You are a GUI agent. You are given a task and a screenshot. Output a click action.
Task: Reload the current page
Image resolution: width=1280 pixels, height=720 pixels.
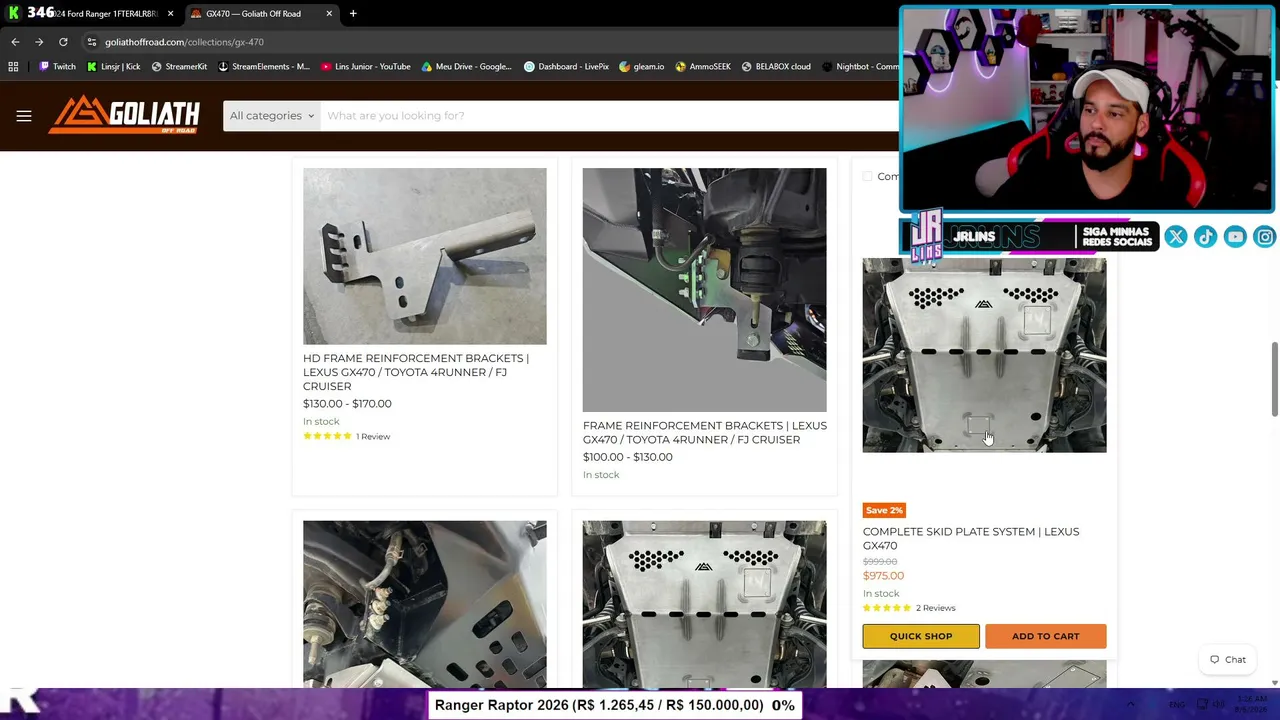pyautogui.click(x=63, y=42)
